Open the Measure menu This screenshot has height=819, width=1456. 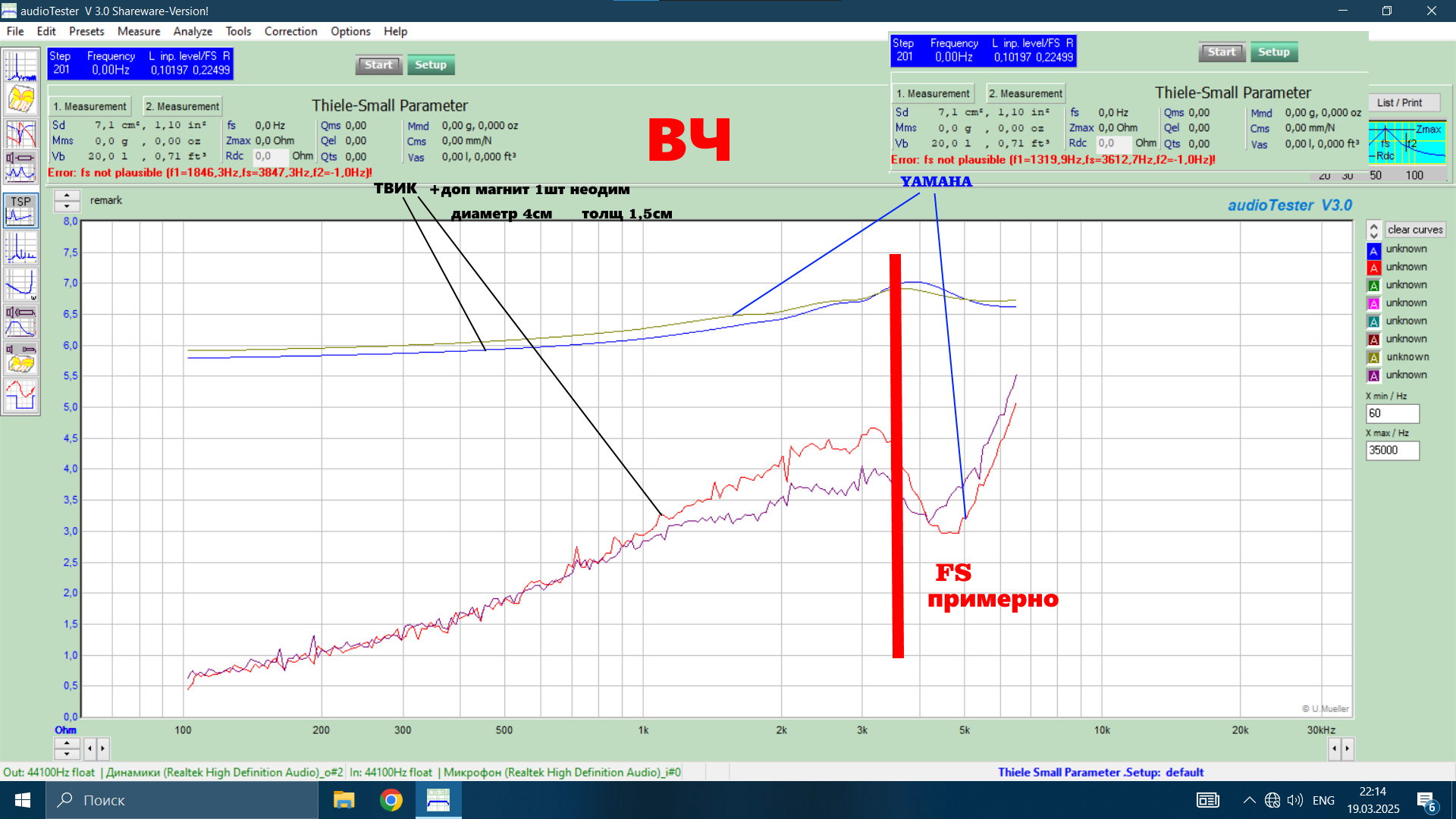tap(139, 31)
